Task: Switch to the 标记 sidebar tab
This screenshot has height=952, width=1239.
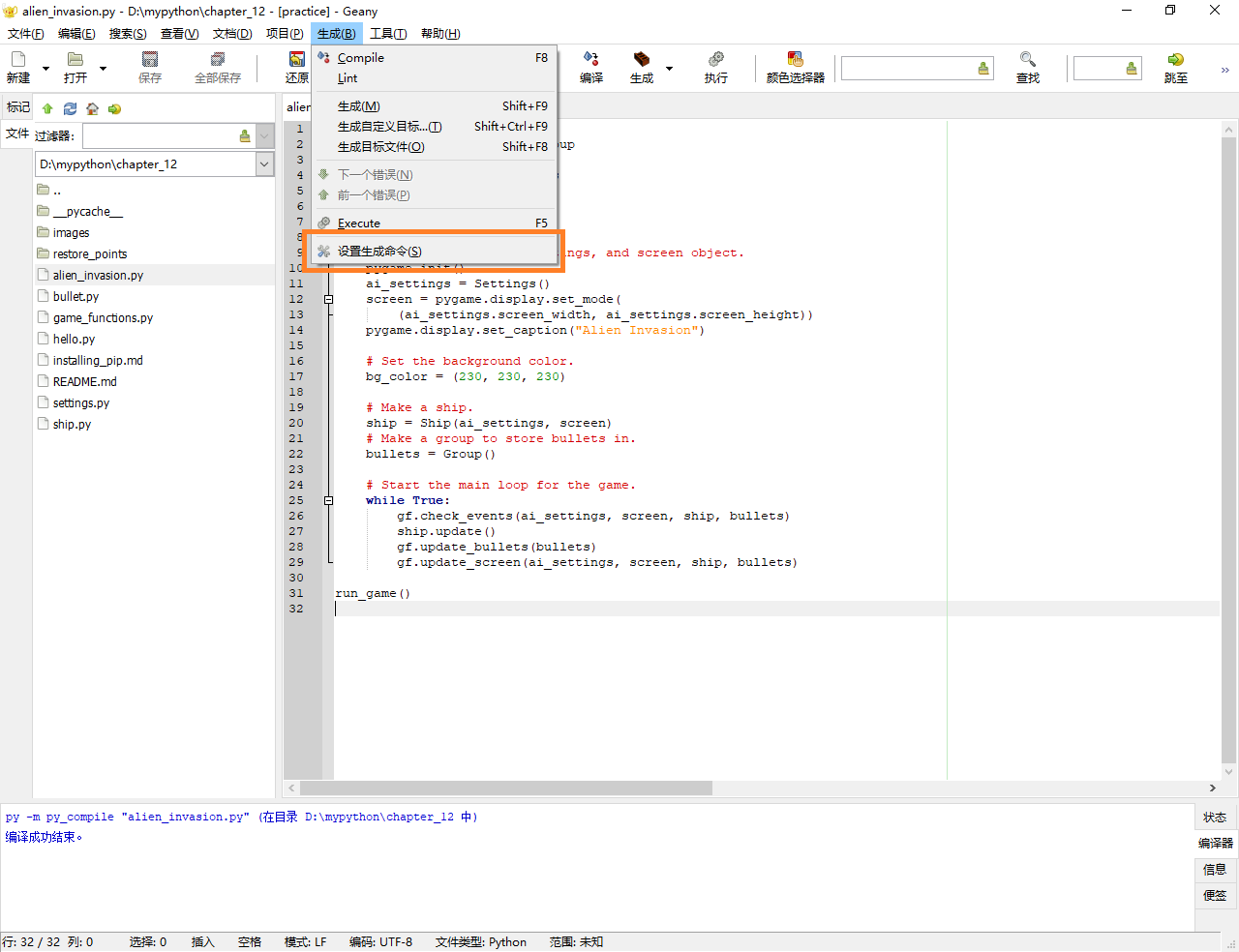Action: tap(18, 107)
